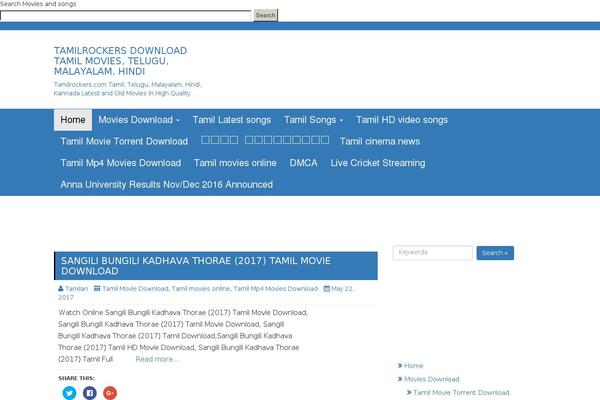The image size is (600, 400).
Task: Click the Search Movies and songs label
Action: click(38, 4)
